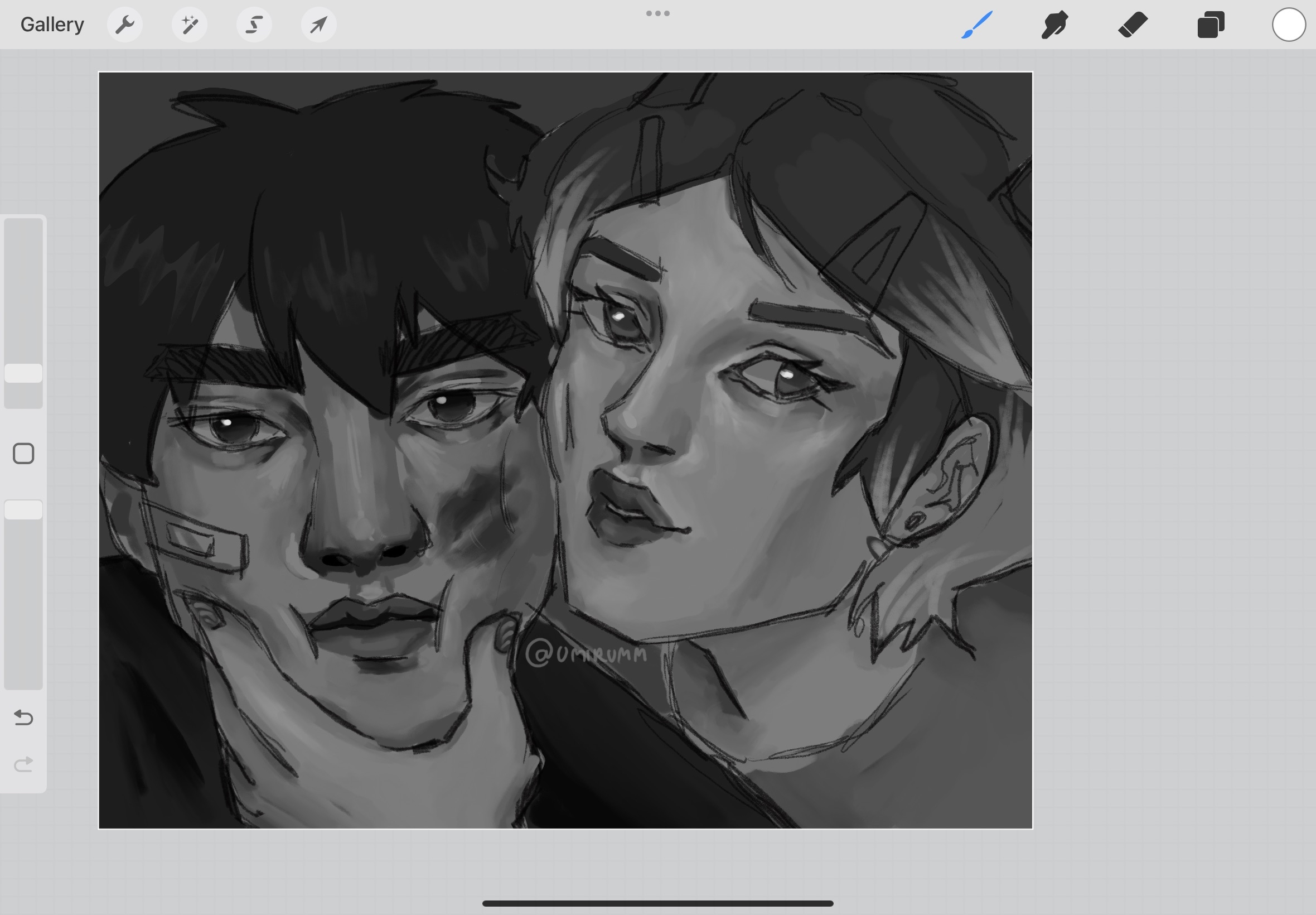Activate the Transform arrow tool
The height and width of the screenshot is (915, 1316).
318,25
